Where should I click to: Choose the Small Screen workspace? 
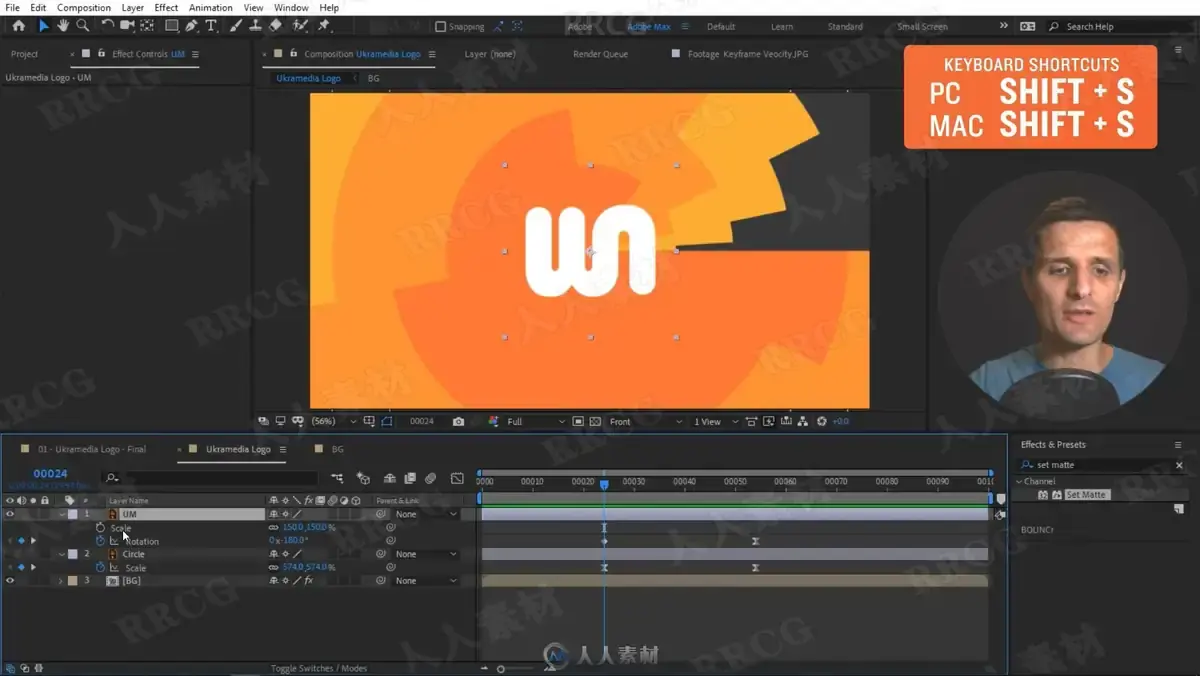click(x=922, y=27)
